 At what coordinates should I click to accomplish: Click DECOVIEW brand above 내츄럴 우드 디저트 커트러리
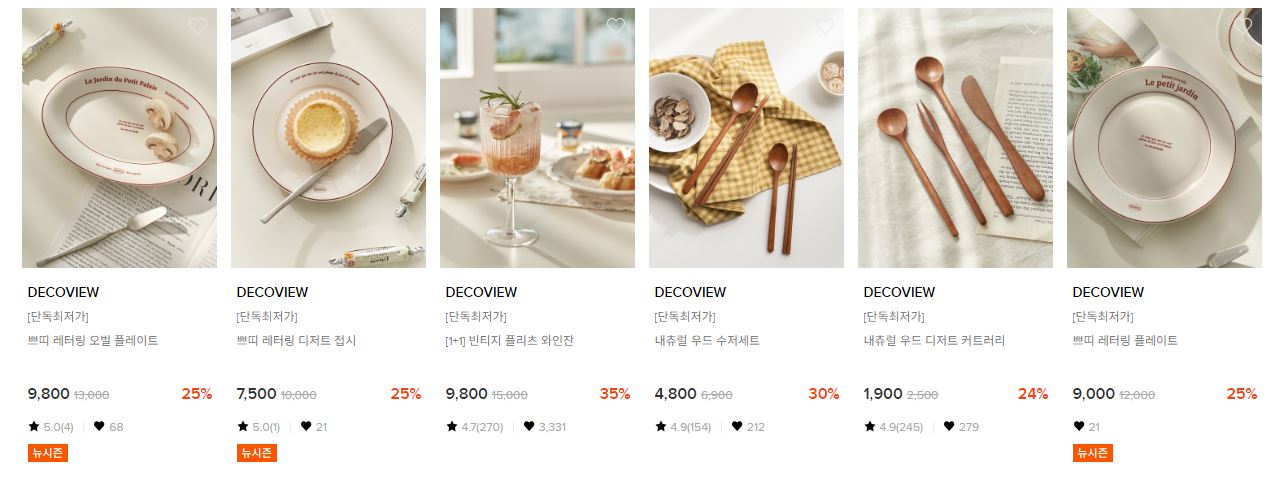pyautogui.click(x=899, y=292)
